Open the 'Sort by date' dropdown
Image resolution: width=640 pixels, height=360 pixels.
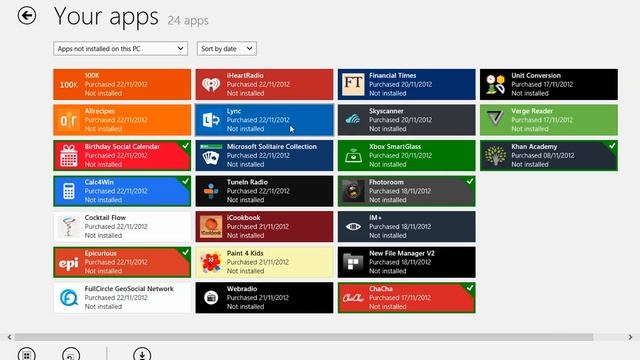tap(227, 49)
